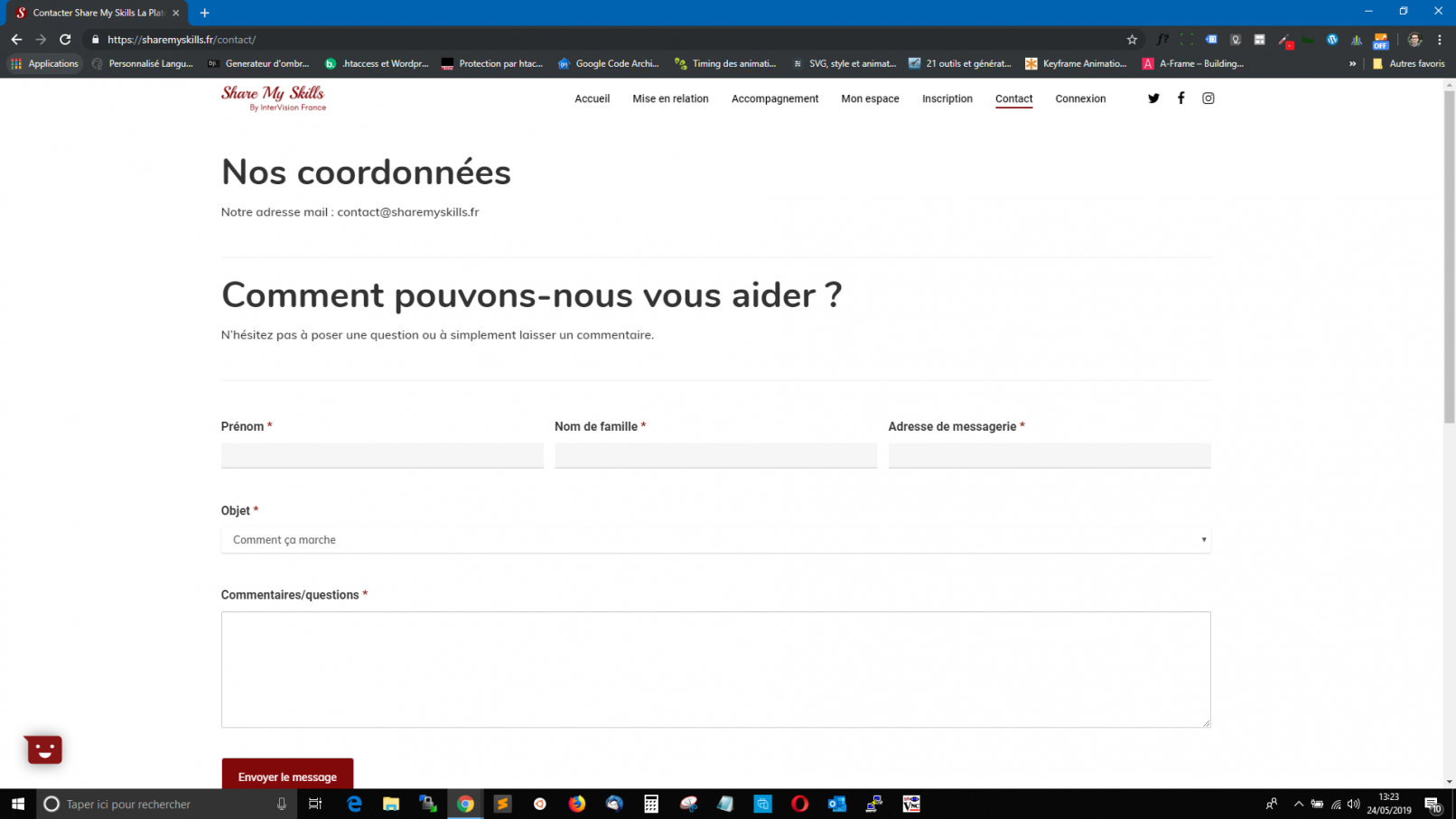
Task: Open Firefox from the taskbar
Action: (576, 804)
